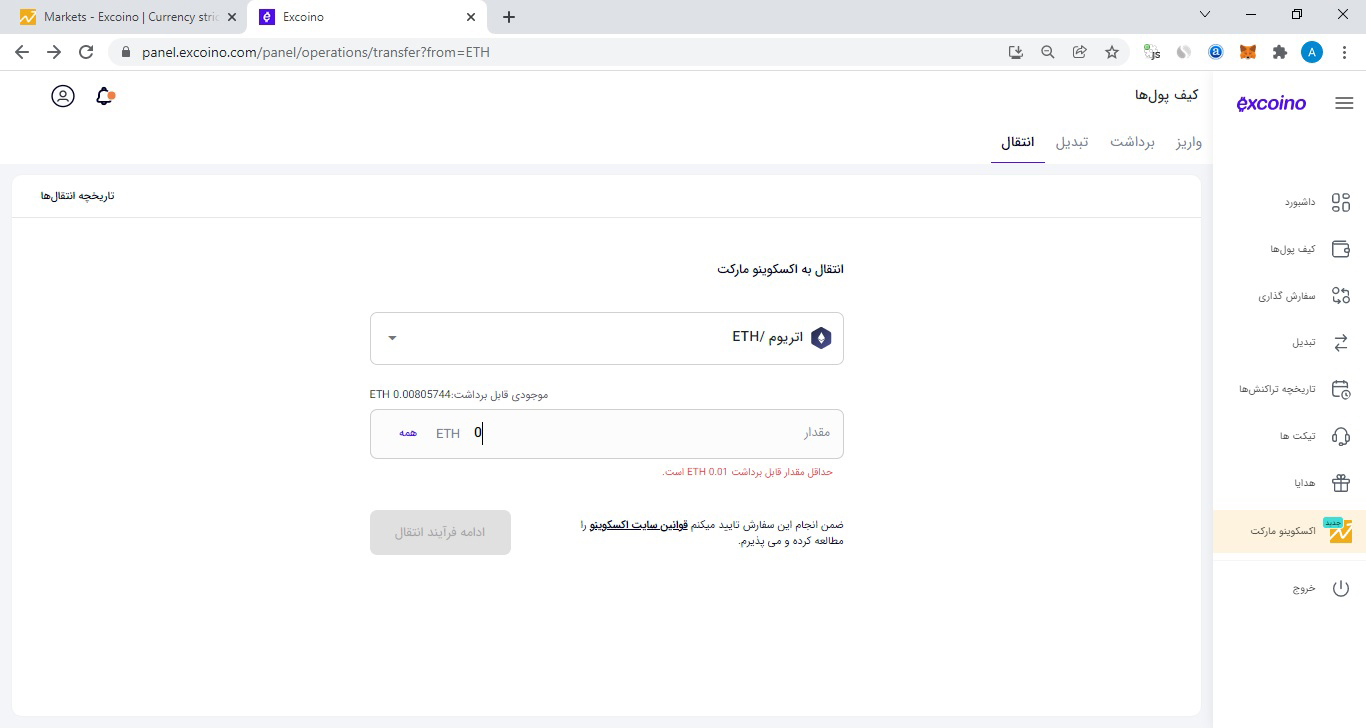The image size is (1366, 728).
Task: Open سفارش گذاری order icon in sidebar
Action: point(1341,295)
